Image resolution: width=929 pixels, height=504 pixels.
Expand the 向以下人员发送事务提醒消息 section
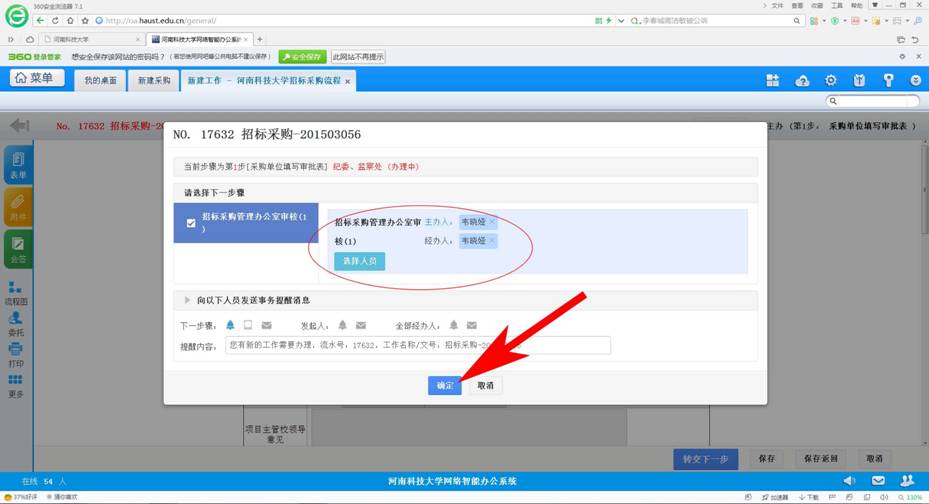pyautogui.click(x=187, y=300)
